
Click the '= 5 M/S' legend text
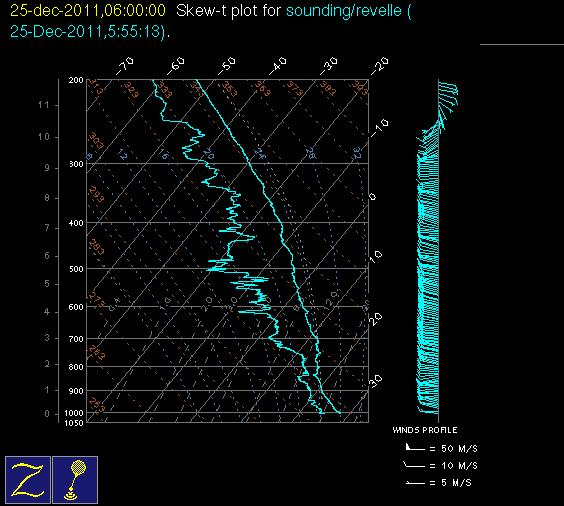(451, 483)
